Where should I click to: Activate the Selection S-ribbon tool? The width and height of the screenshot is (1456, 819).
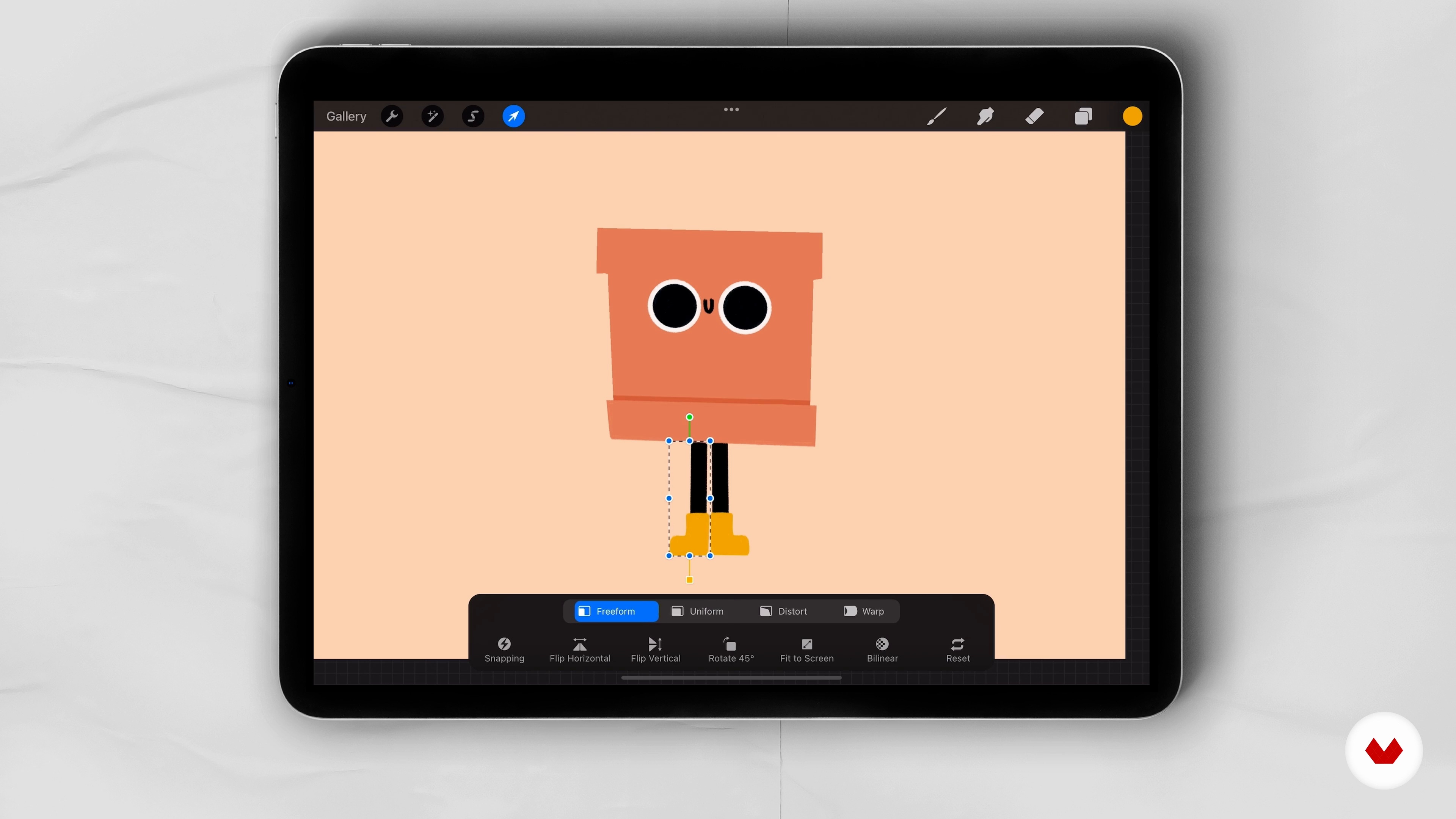(x=473, y=116)
